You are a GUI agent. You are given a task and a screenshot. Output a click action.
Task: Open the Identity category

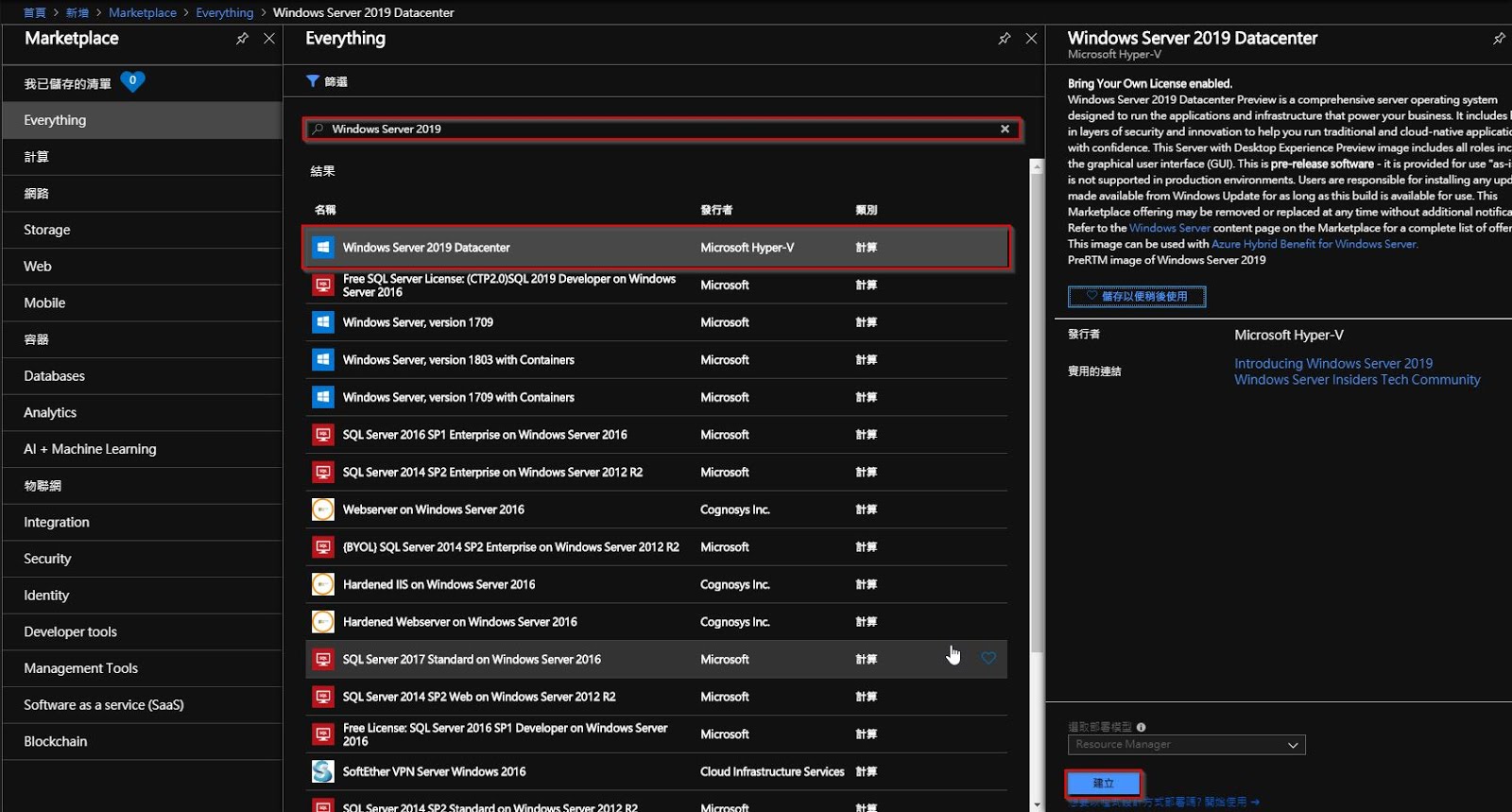[143, 596]
